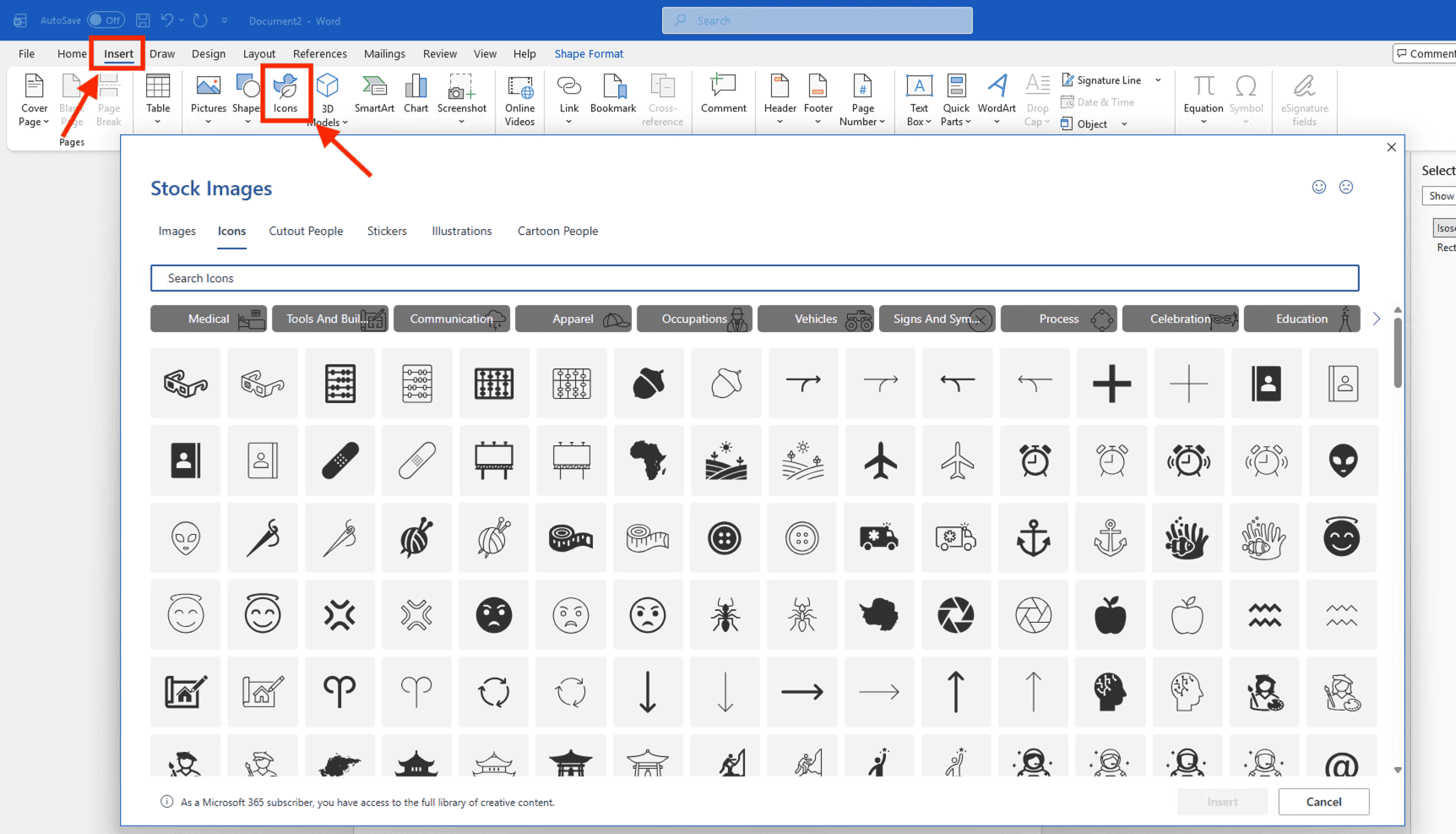Pick the solid apple icon
This screenshot has width=1456, height=834.
(1110, 614)
